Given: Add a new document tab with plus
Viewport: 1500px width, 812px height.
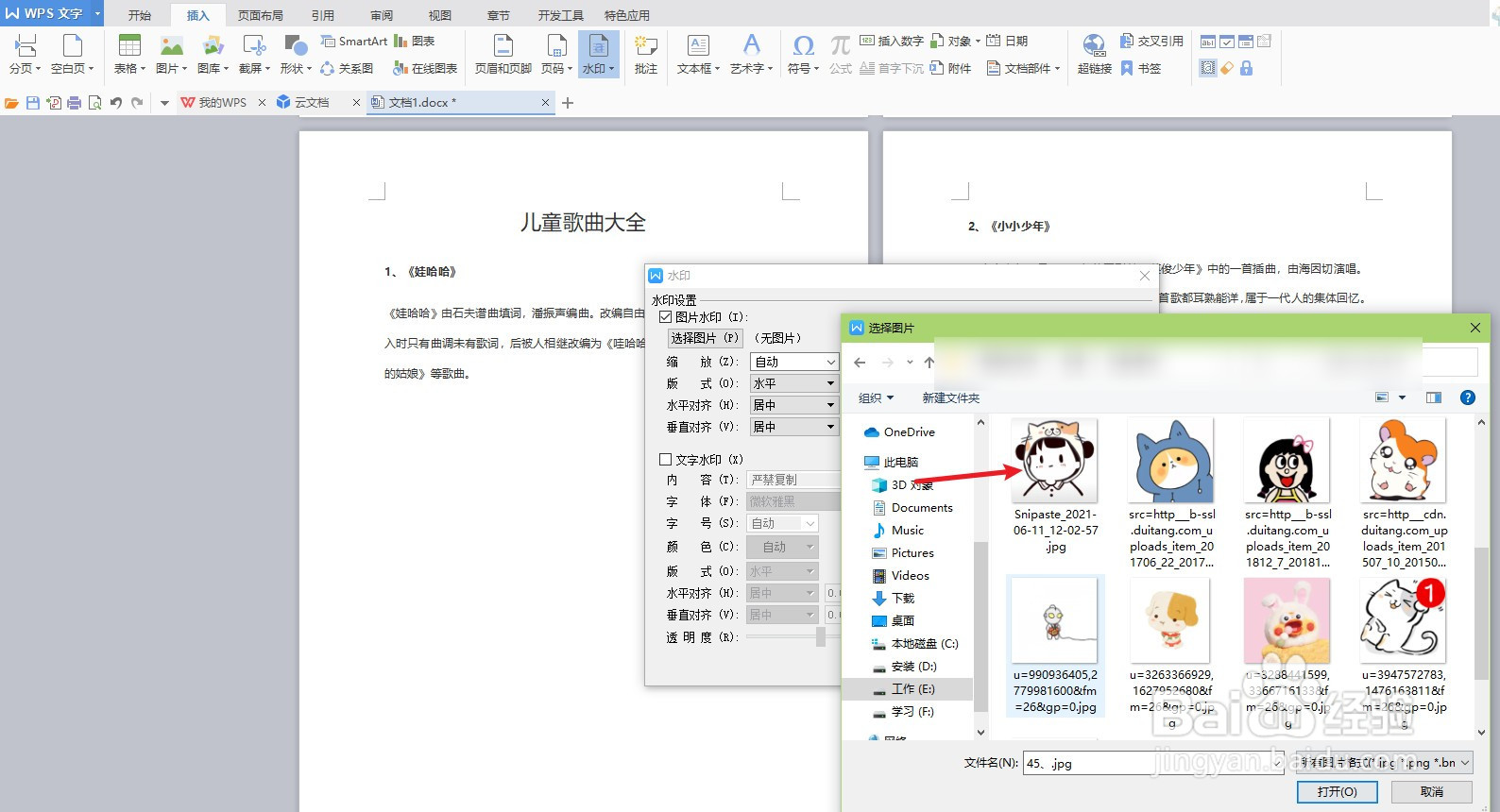Looking at the screenshot, I should tap(568, 103).
